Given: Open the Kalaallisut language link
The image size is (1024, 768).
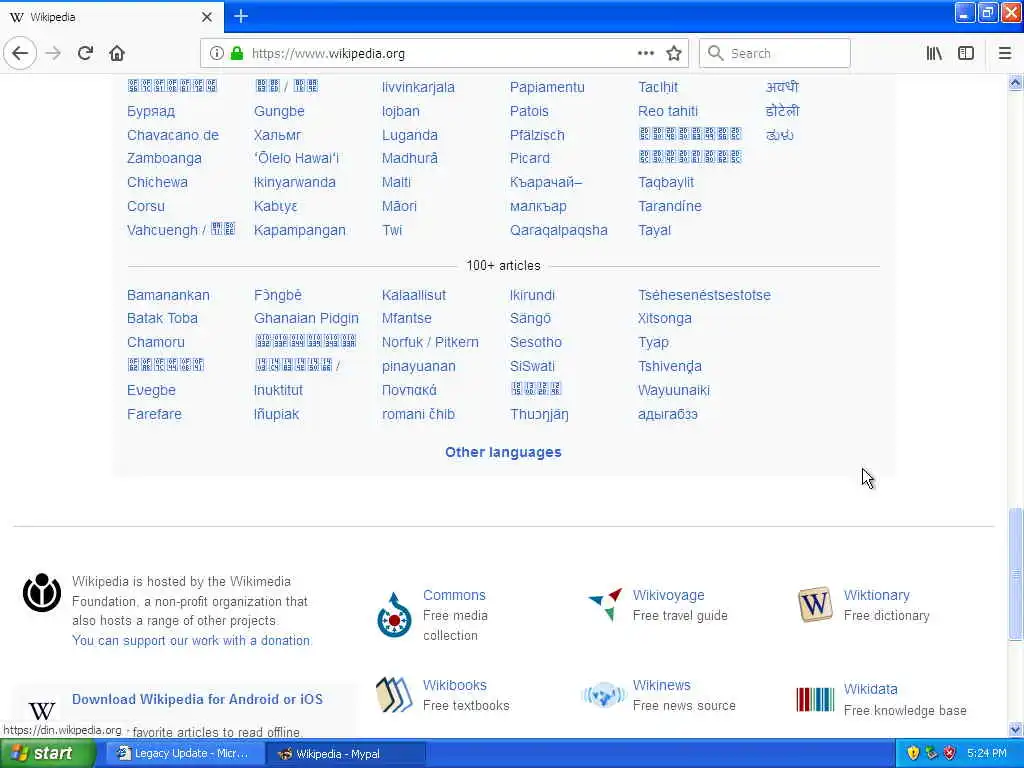Looking at the screenshot, I should [x=413, y=295].
